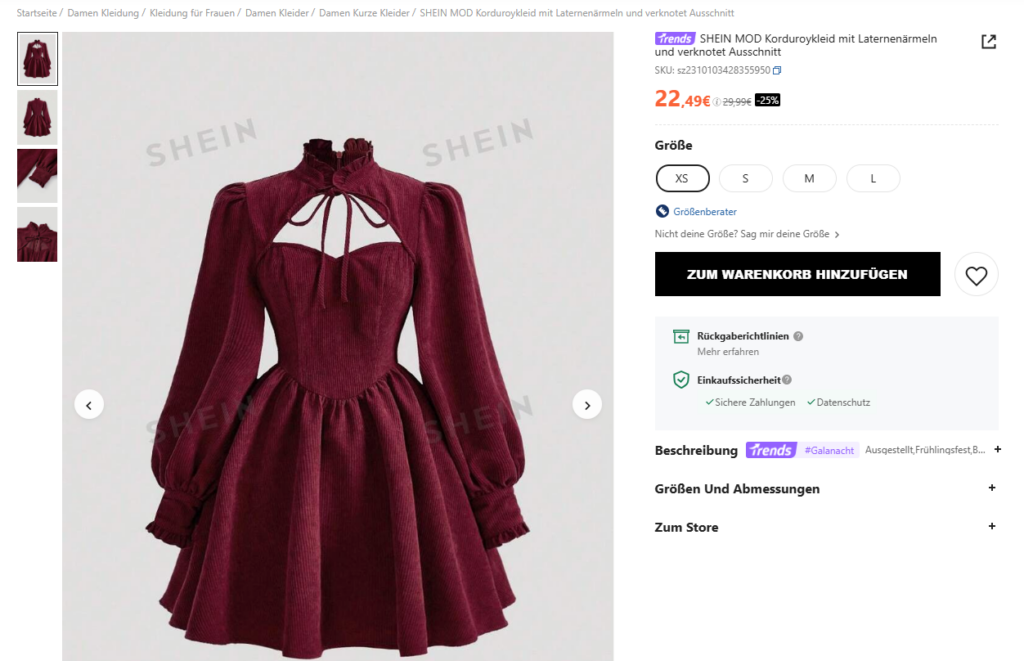Screen dimensions: 1024x661
Task: Click the price info icon beside 22,49€
Action: [716, 102]
